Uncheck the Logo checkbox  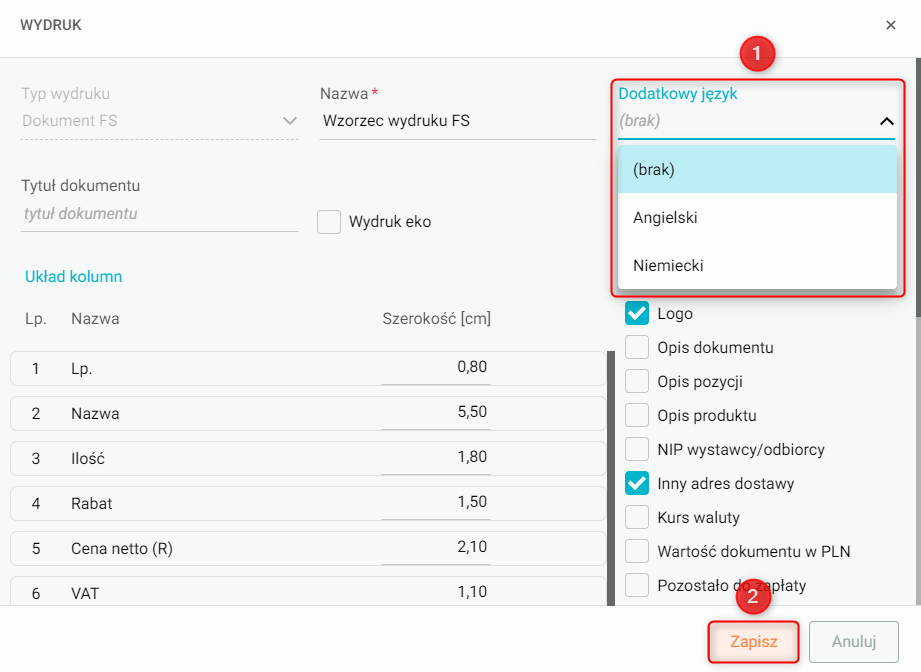tap(637, 314)
